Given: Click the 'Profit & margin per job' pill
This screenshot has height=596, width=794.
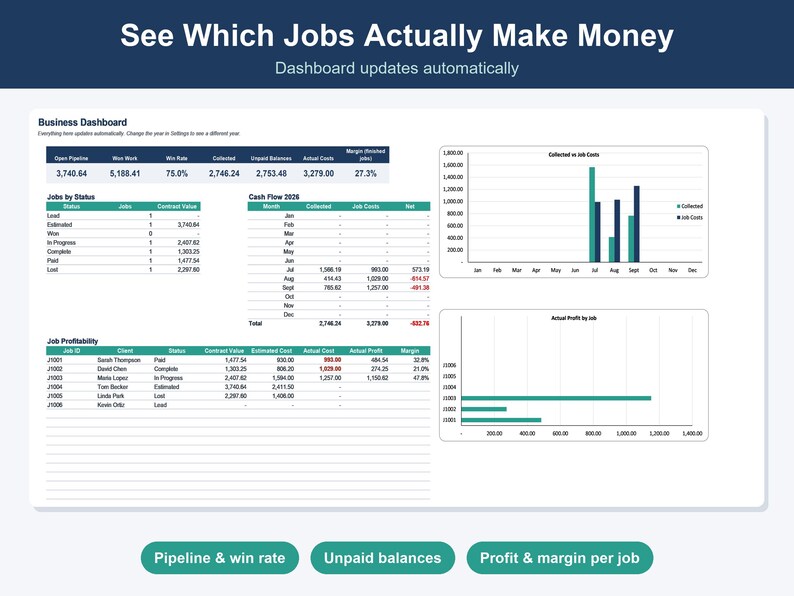Looking at the screenshot, I should [560, 558].
